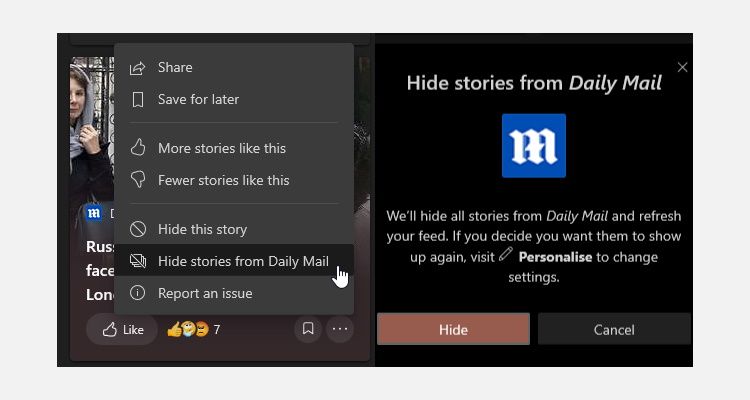Click the bookmark icon on the story card
750x400 pixels.
click(x=308, y=328)
